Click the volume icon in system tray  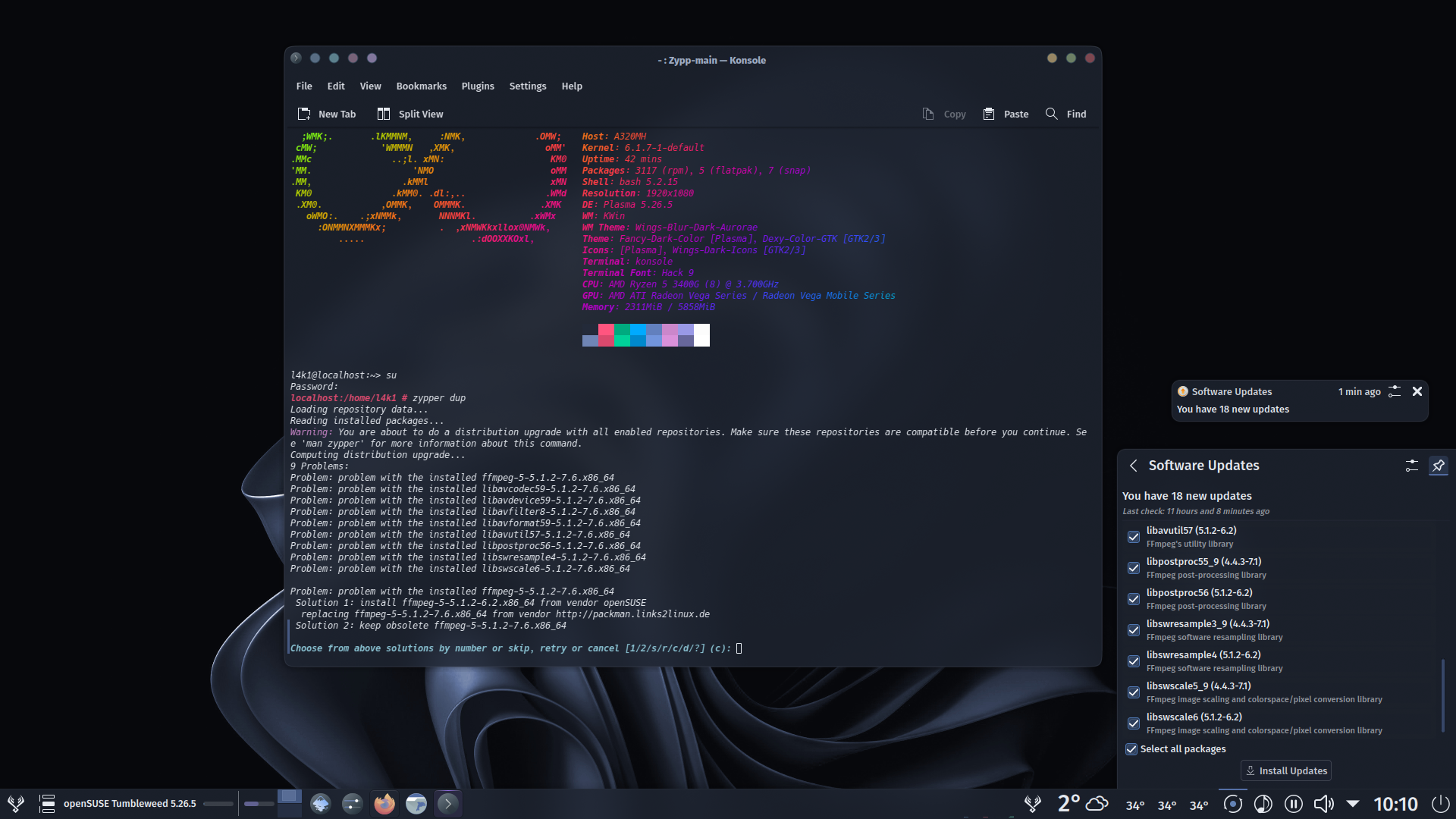pyautogui.click(x=1323, y=805)
